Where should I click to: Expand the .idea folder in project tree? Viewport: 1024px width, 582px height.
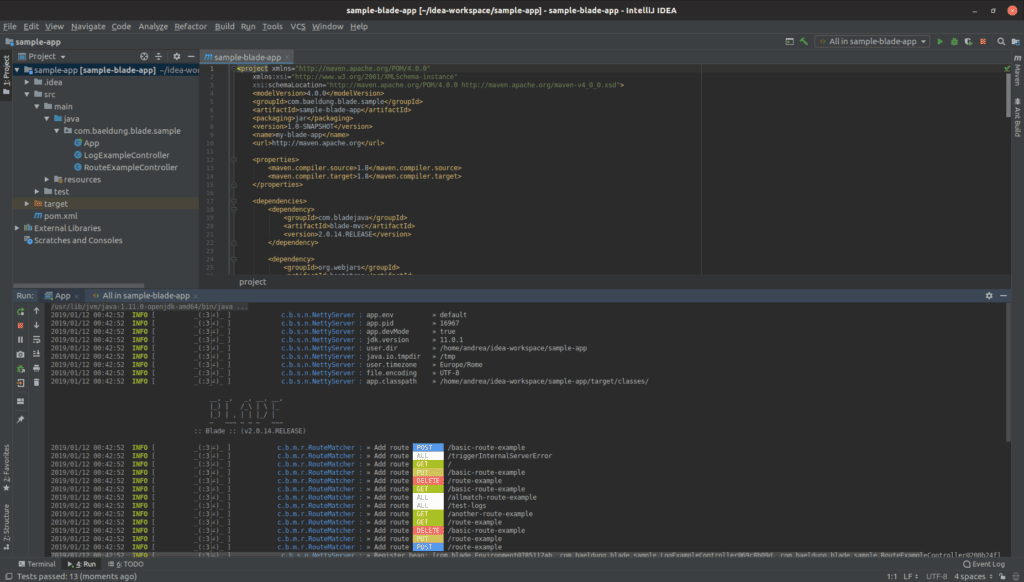pos(28,82)
